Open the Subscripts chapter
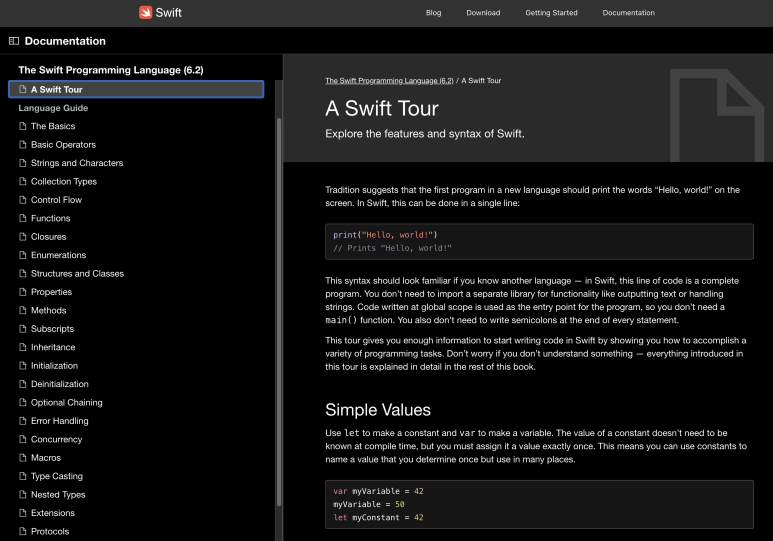 (52, 328)
